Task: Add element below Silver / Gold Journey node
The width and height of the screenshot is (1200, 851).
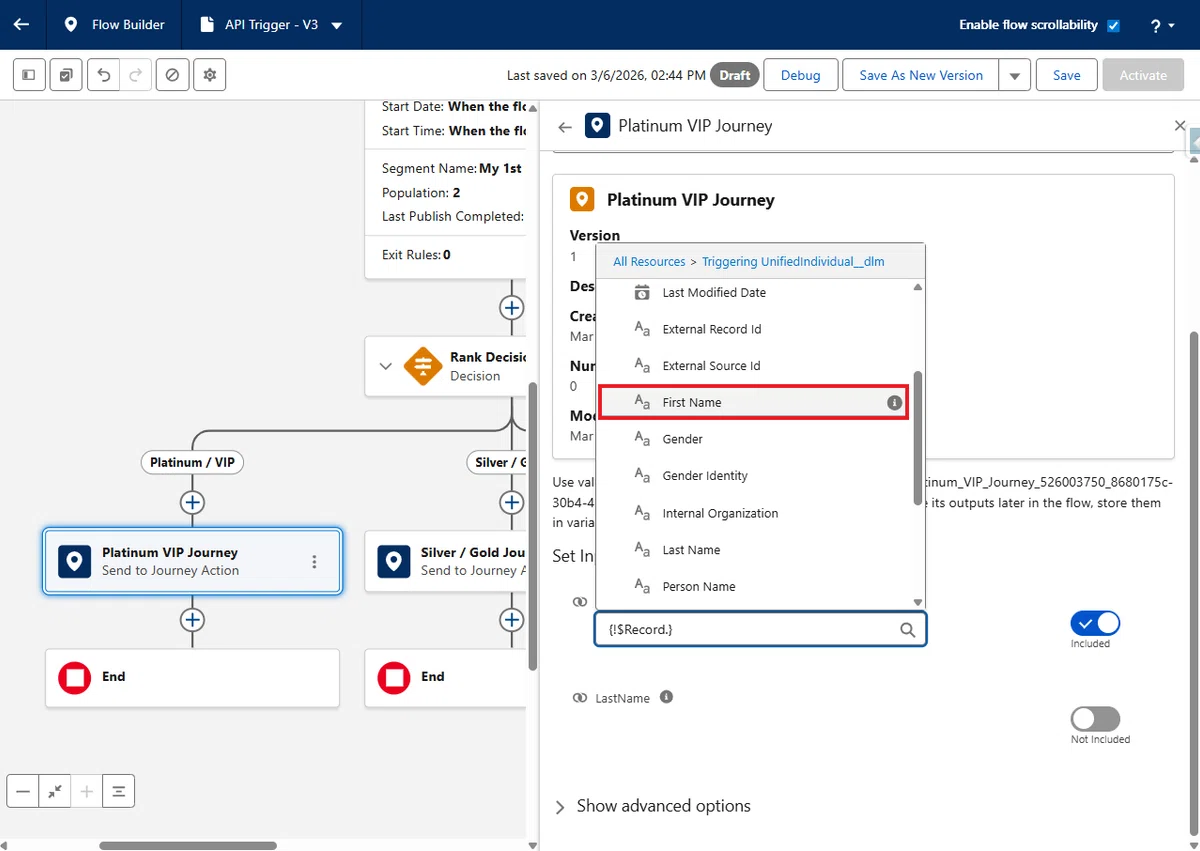Action: pos(512,621)
